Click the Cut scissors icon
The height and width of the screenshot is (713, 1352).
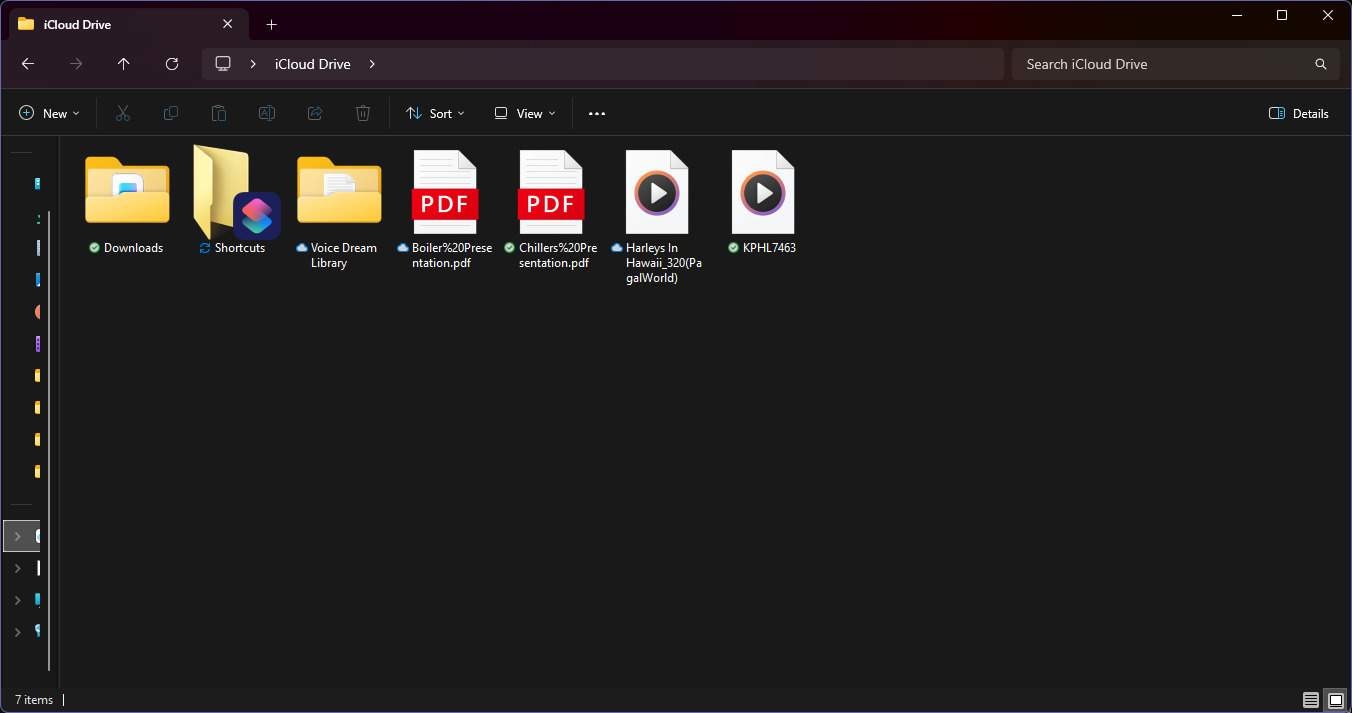click(123, 113)
